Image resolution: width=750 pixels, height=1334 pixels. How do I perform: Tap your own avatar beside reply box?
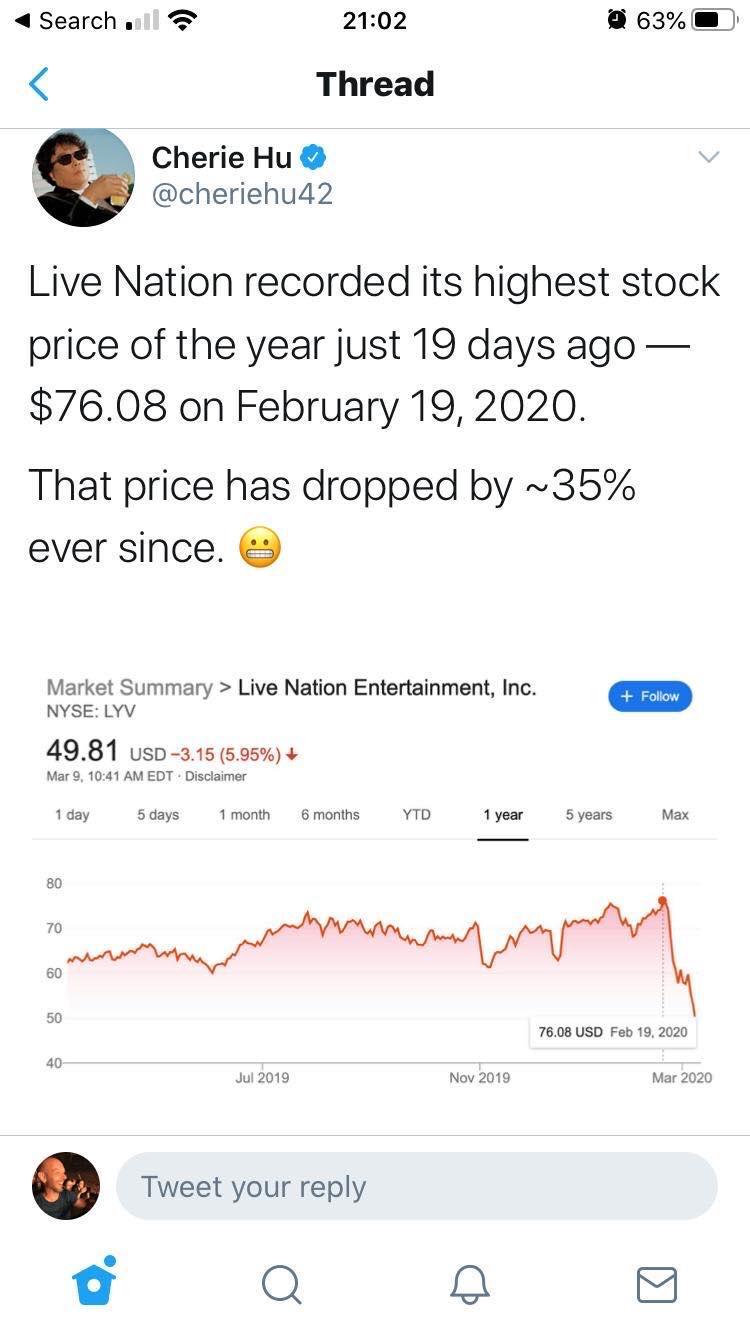pos(66,1186)
